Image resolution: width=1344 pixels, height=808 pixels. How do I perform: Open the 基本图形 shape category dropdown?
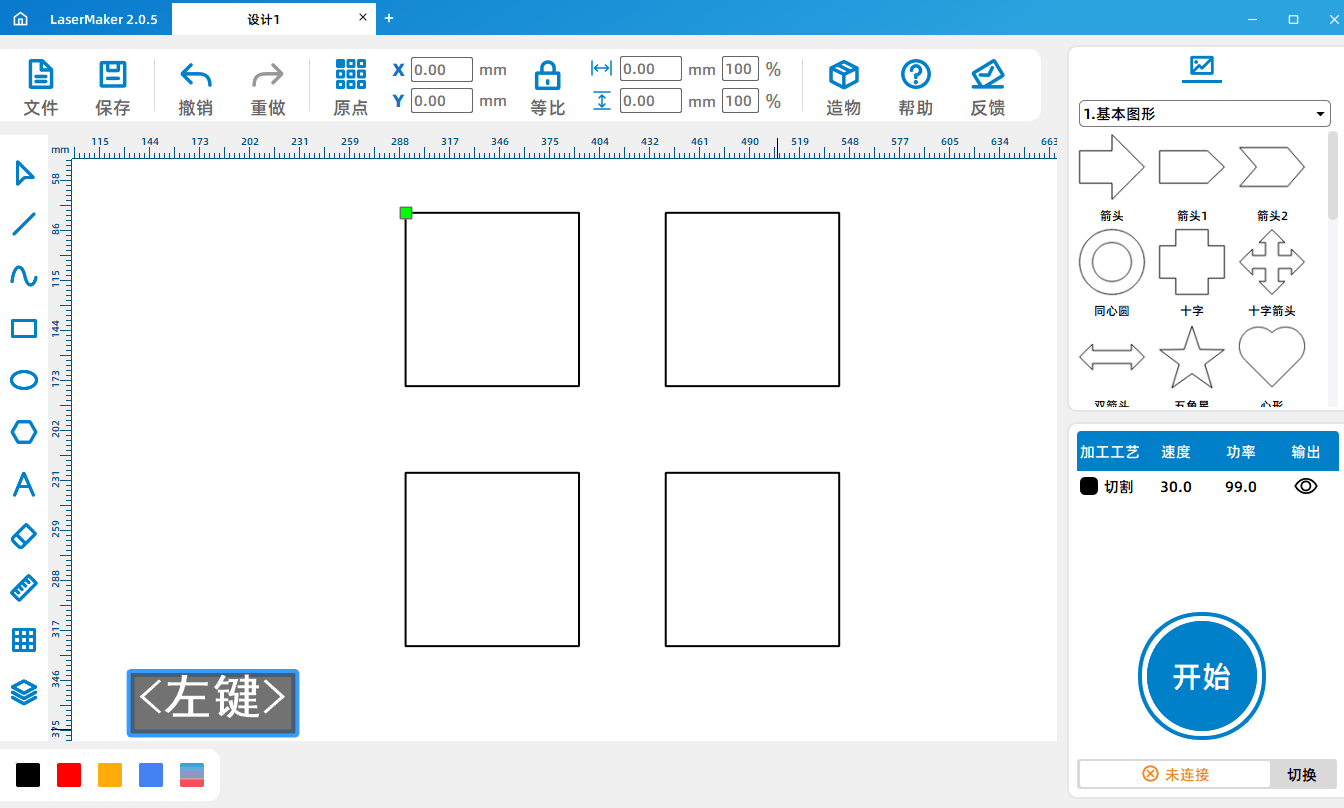(x=1205, y=114)
